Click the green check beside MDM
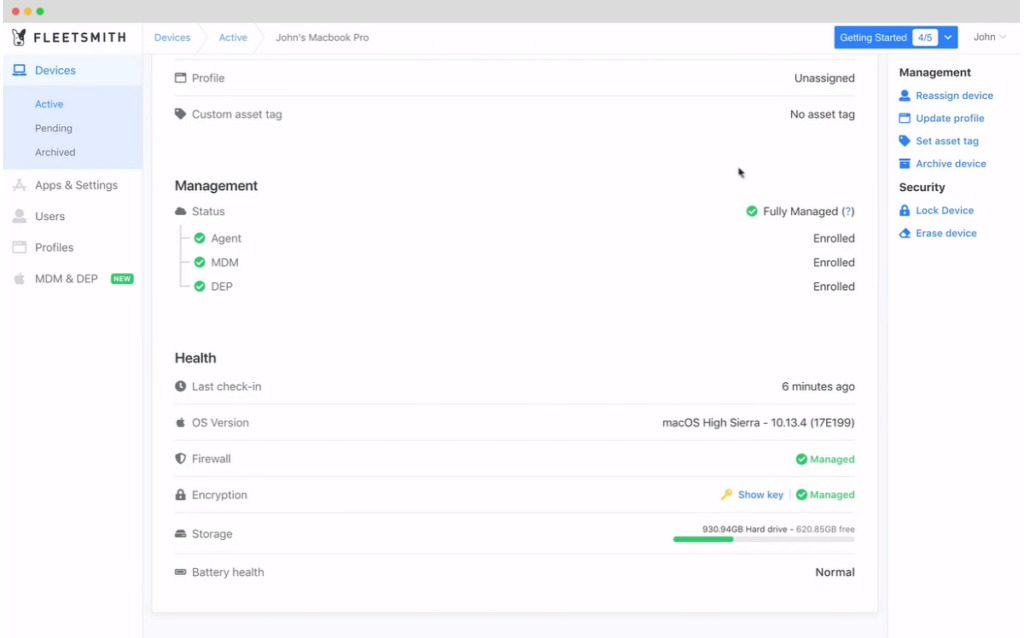The width and height of the screenshot is (1024, 638). pos(200,262)
